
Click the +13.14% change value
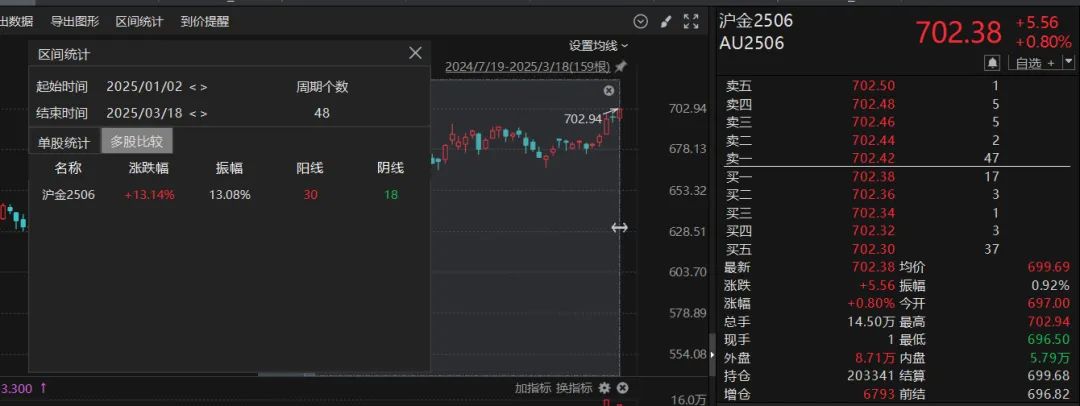coord(149,195)
